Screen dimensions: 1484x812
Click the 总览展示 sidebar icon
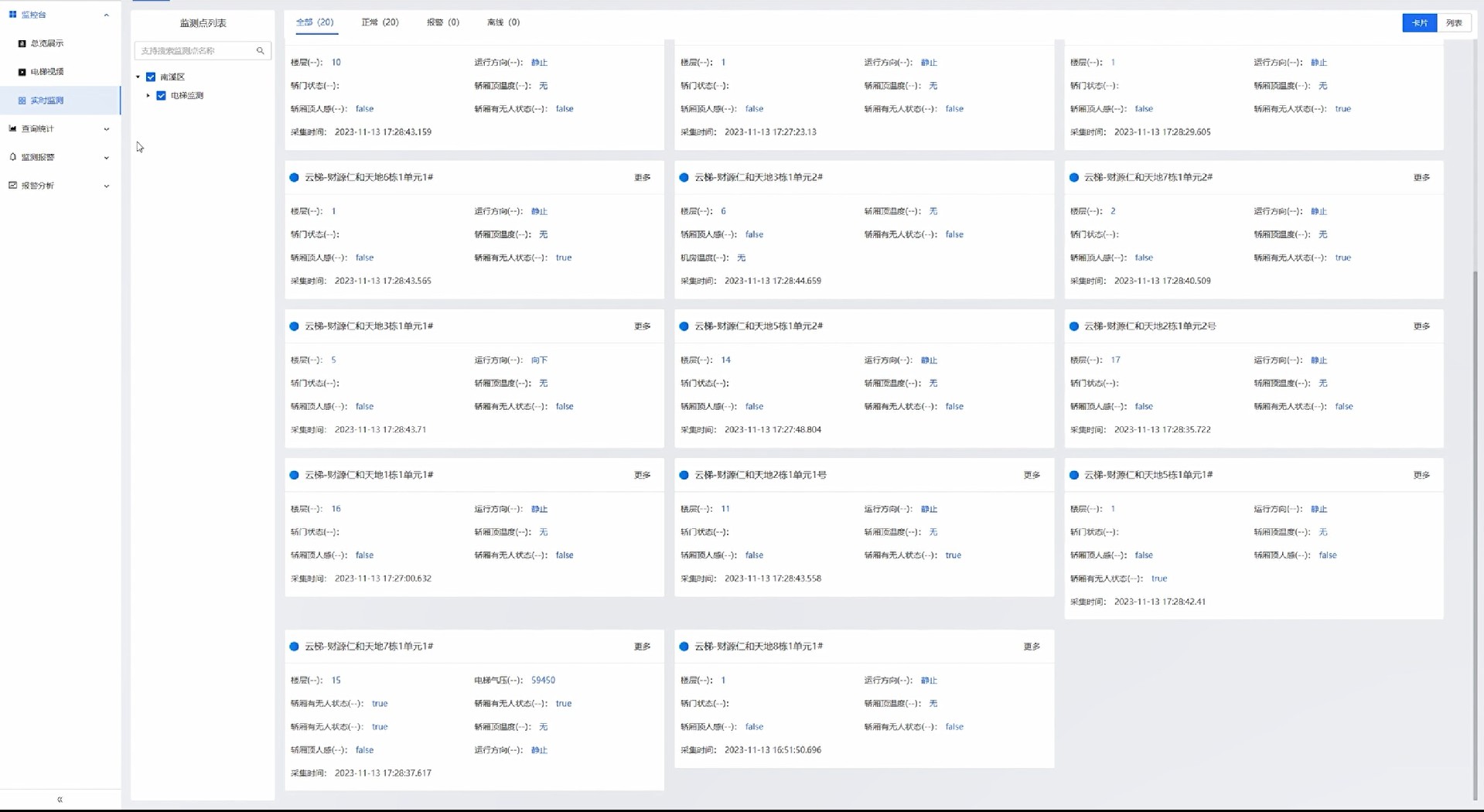pyautogui.click(x=22, y=43)
